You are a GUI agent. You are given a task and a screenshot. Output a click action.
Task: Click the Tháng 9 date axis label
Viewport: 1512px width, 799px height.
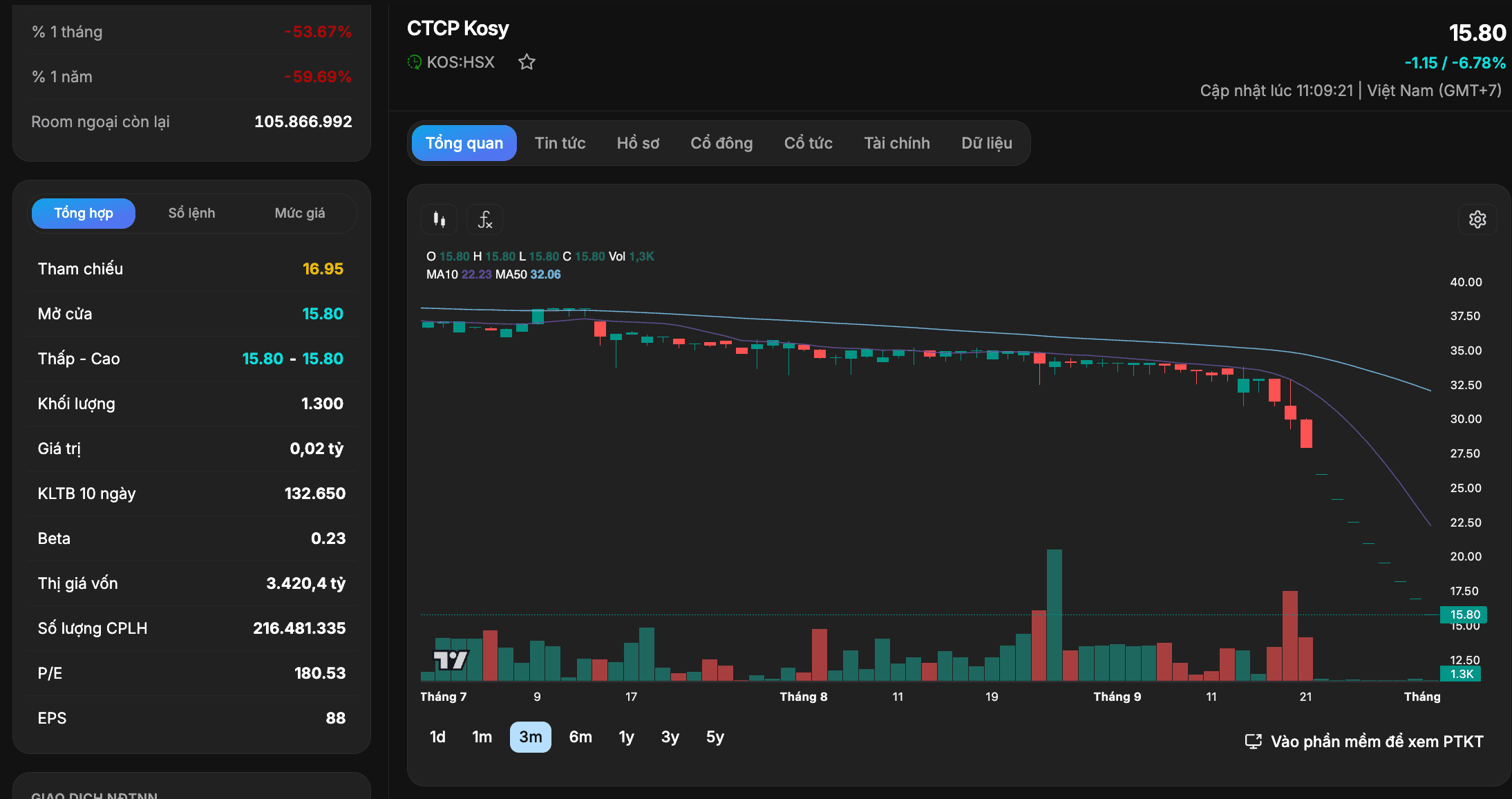[x=1117, y=697]
